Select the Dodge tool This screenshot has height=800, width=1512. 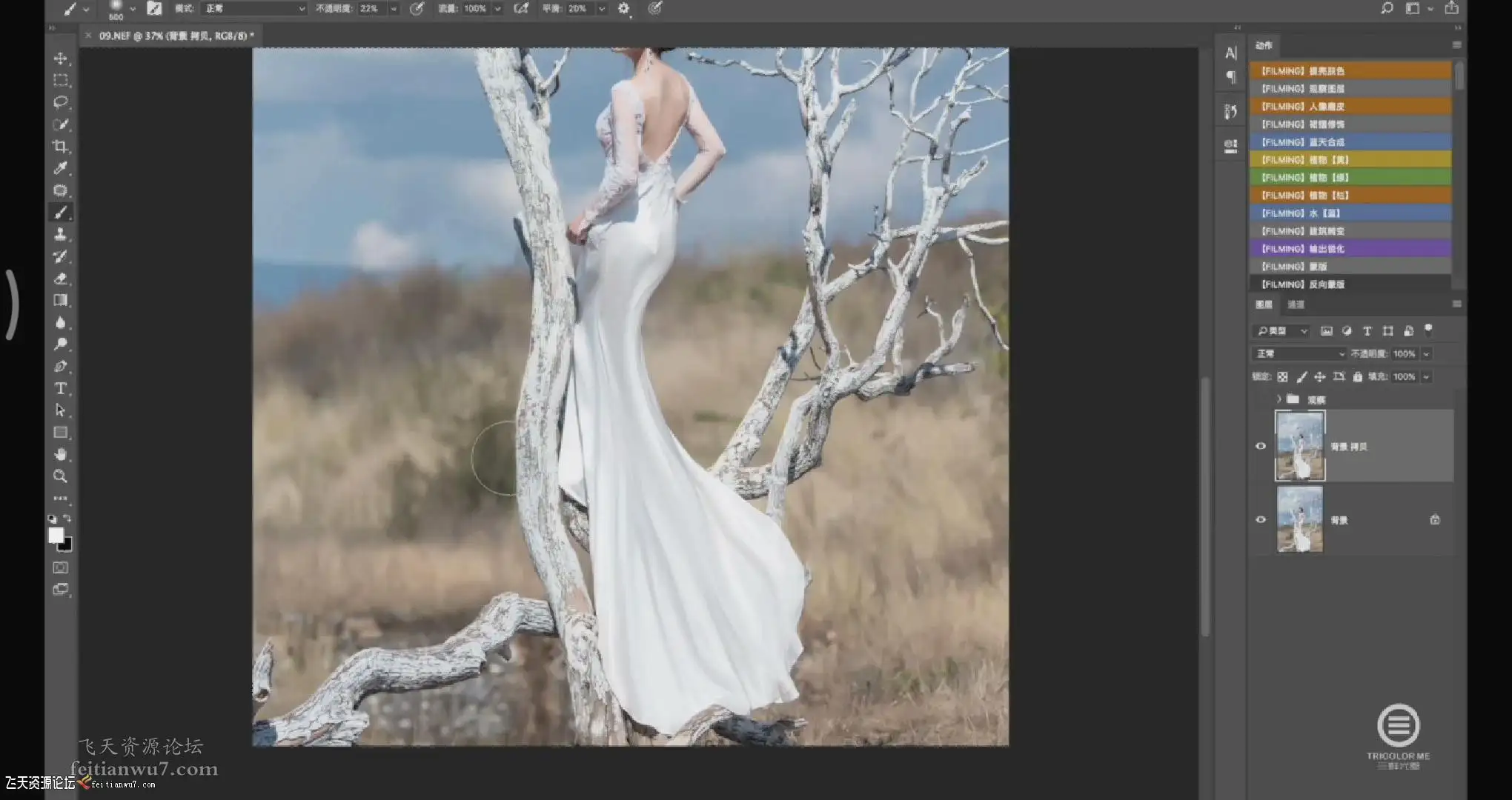click(x=61, y=344)
